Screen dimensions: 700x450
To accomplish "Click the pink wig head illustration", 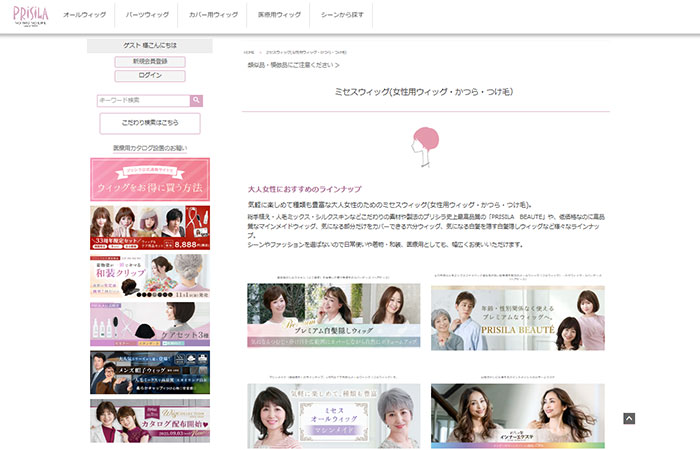I will 427,146.
